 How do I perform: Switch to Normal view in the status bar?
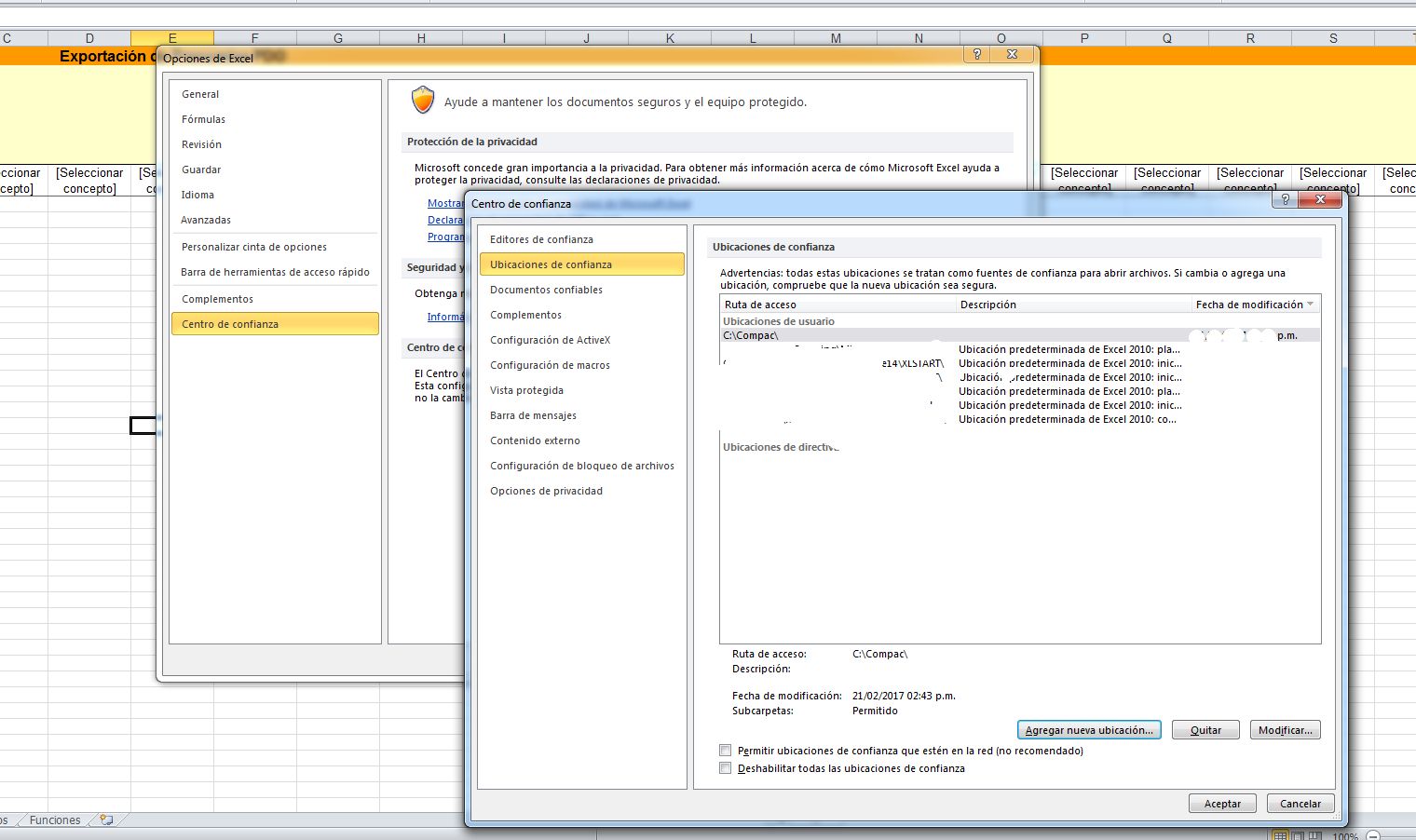pyautogui.click(x=1280, y=836)
